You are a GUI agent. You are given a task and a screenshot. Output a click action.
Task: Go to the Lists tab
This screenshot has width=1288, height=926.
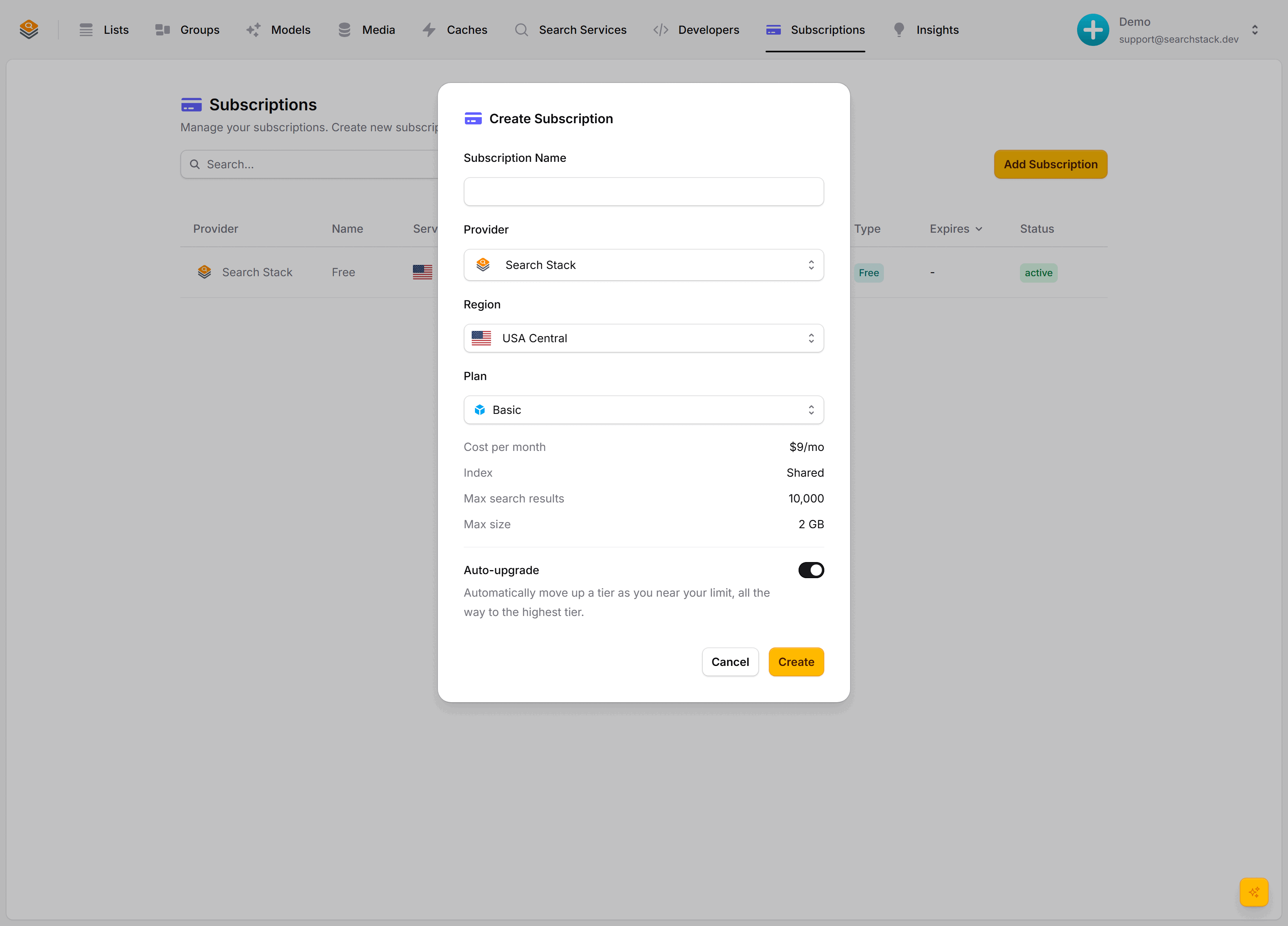(105, 29)
